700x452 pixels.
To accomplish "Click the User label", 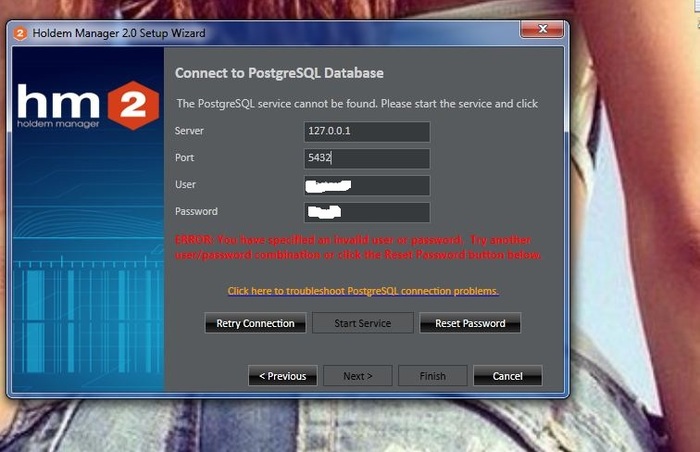I will pos(185,184).
